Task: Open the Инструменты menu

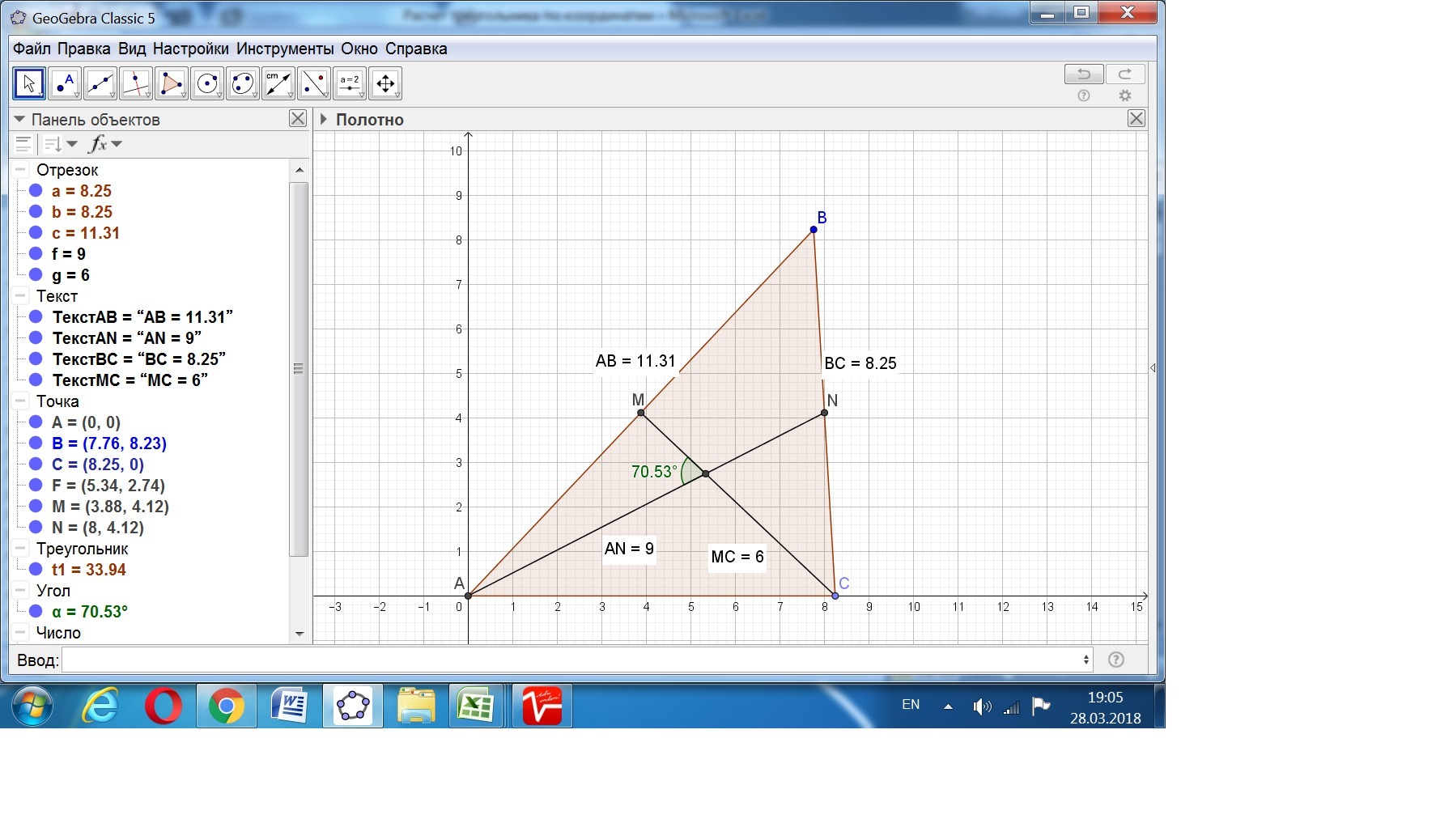Action: [x=284, y=49]
